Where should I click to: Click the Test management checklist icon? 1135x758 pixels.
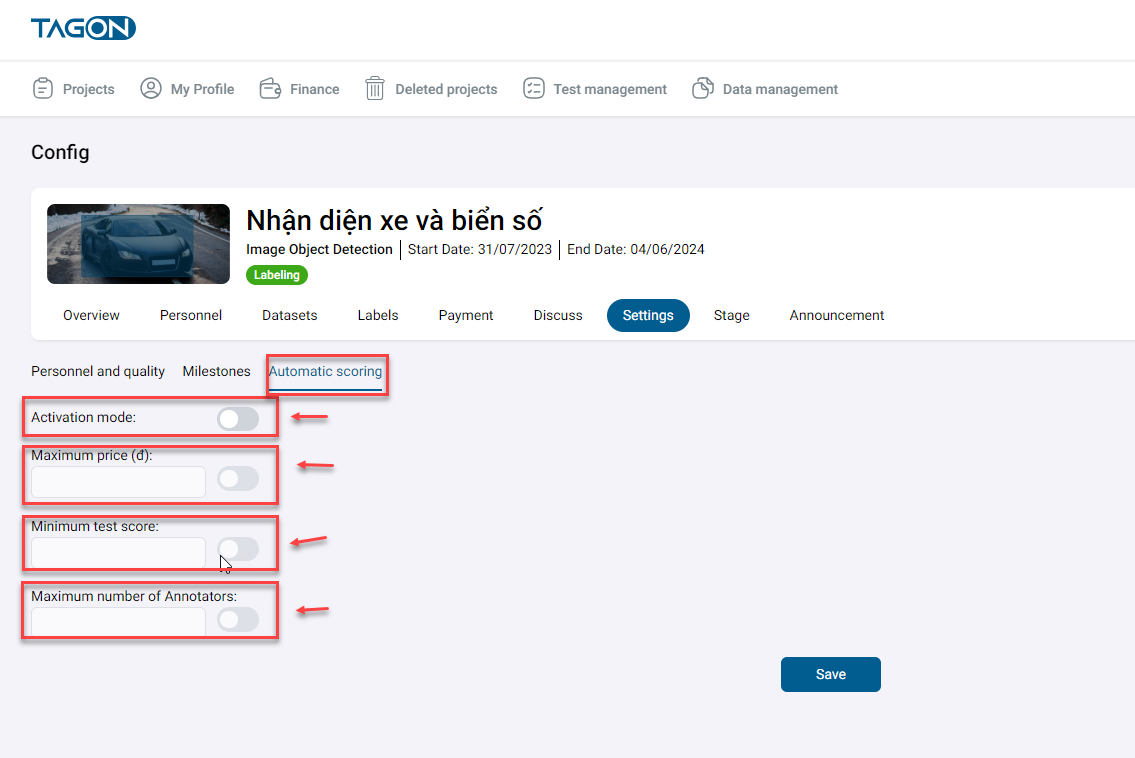tap(533, 89)
